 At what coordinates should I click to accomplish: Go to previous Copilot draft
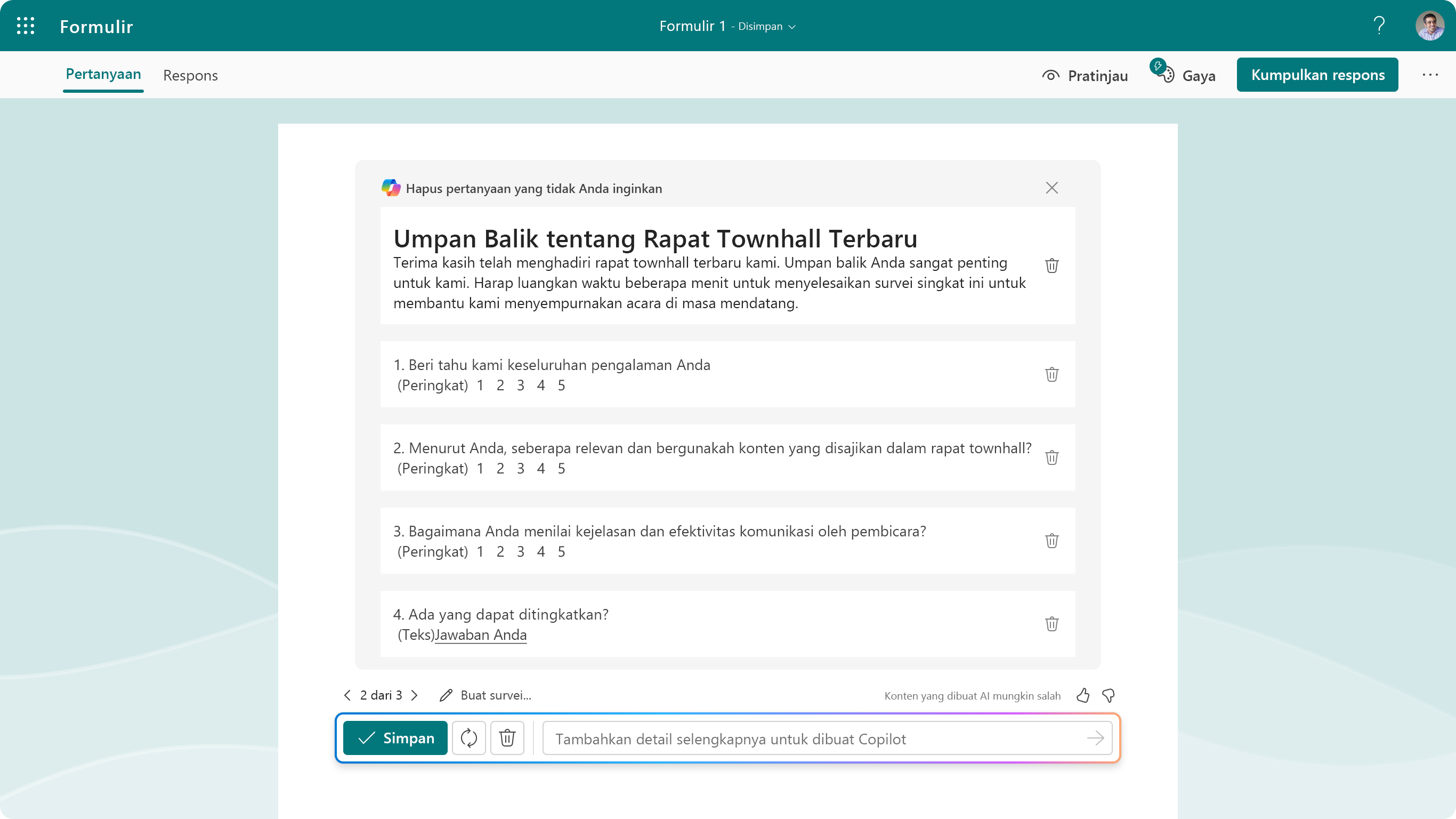click(x=347, y=695)
